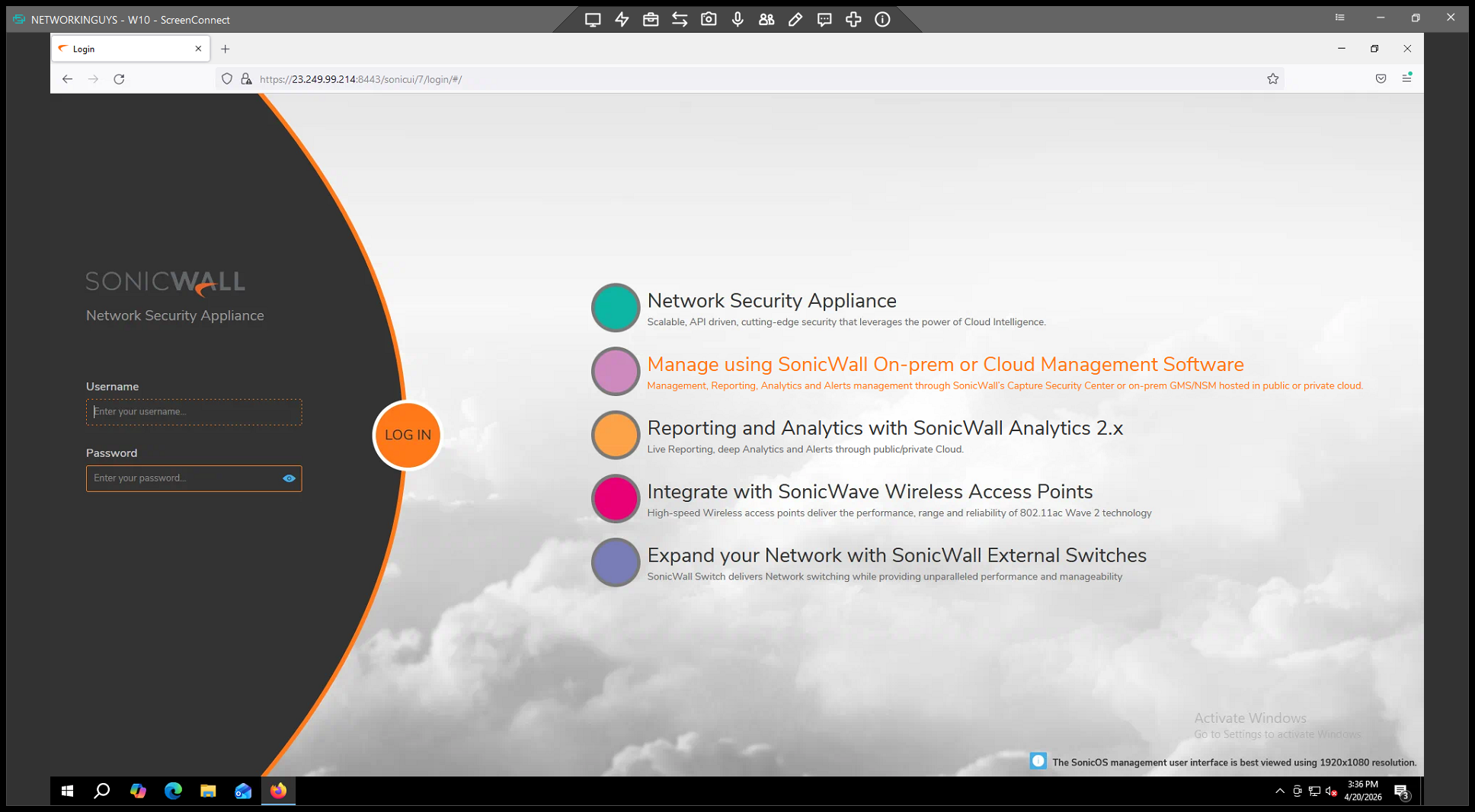Open Microsoft Edge from the taskbar
This screenshot has height=812, width=1475.
pyautogui.click(x=173, y=791)
